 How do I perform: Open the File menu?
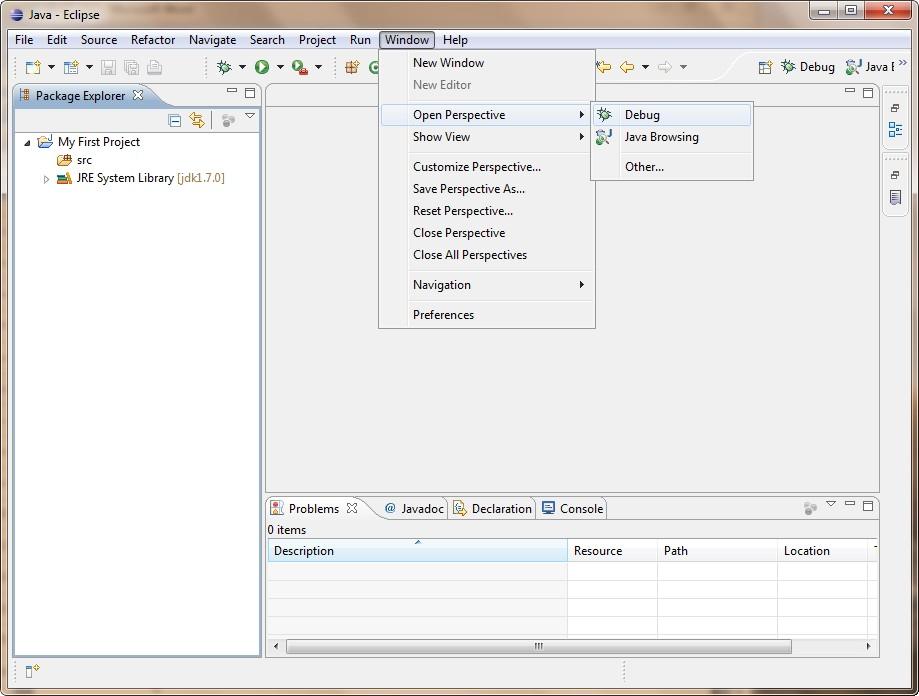click(x=24, y=40)
